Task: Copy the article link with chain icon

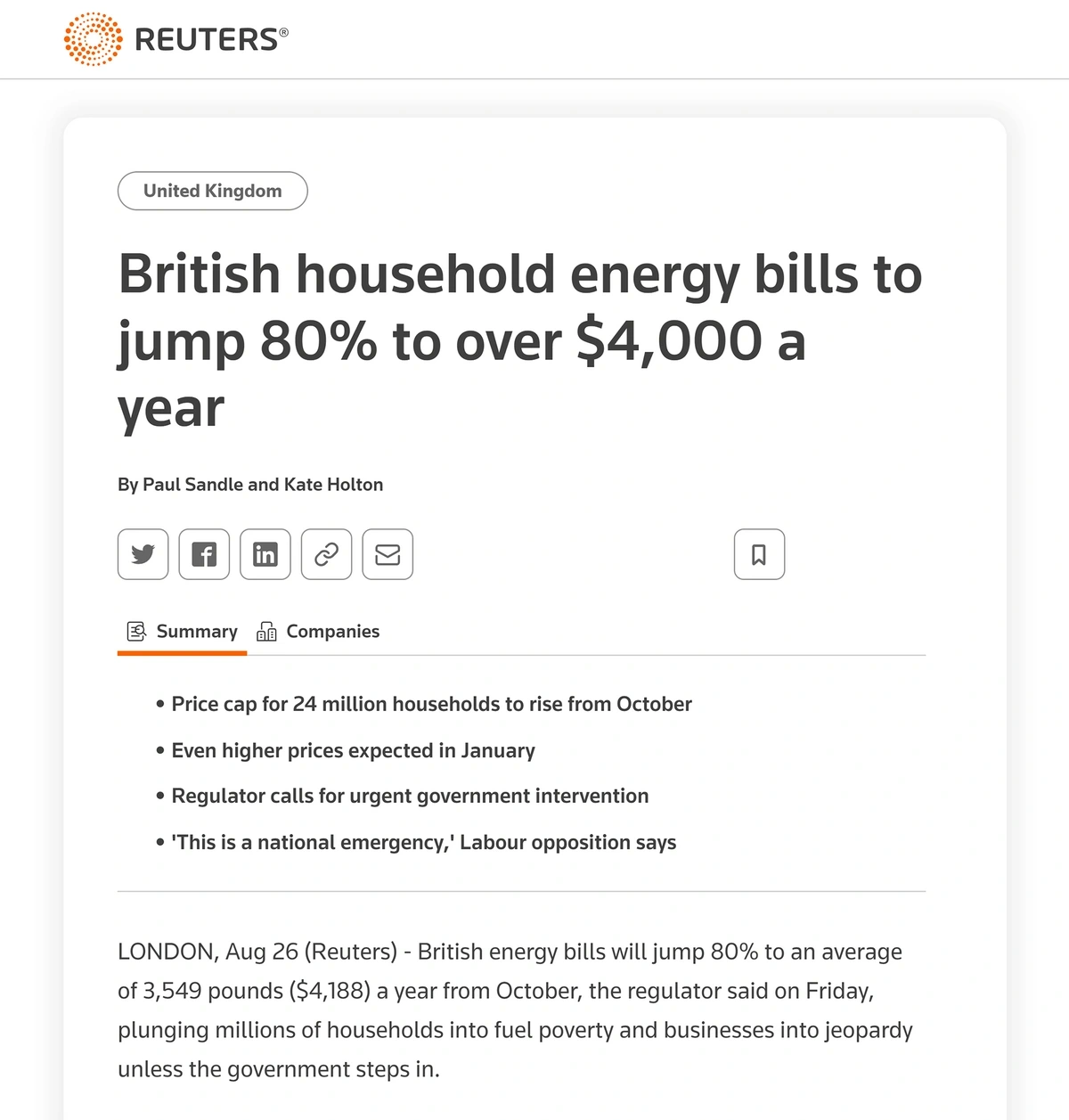Action: click(326, 554)
